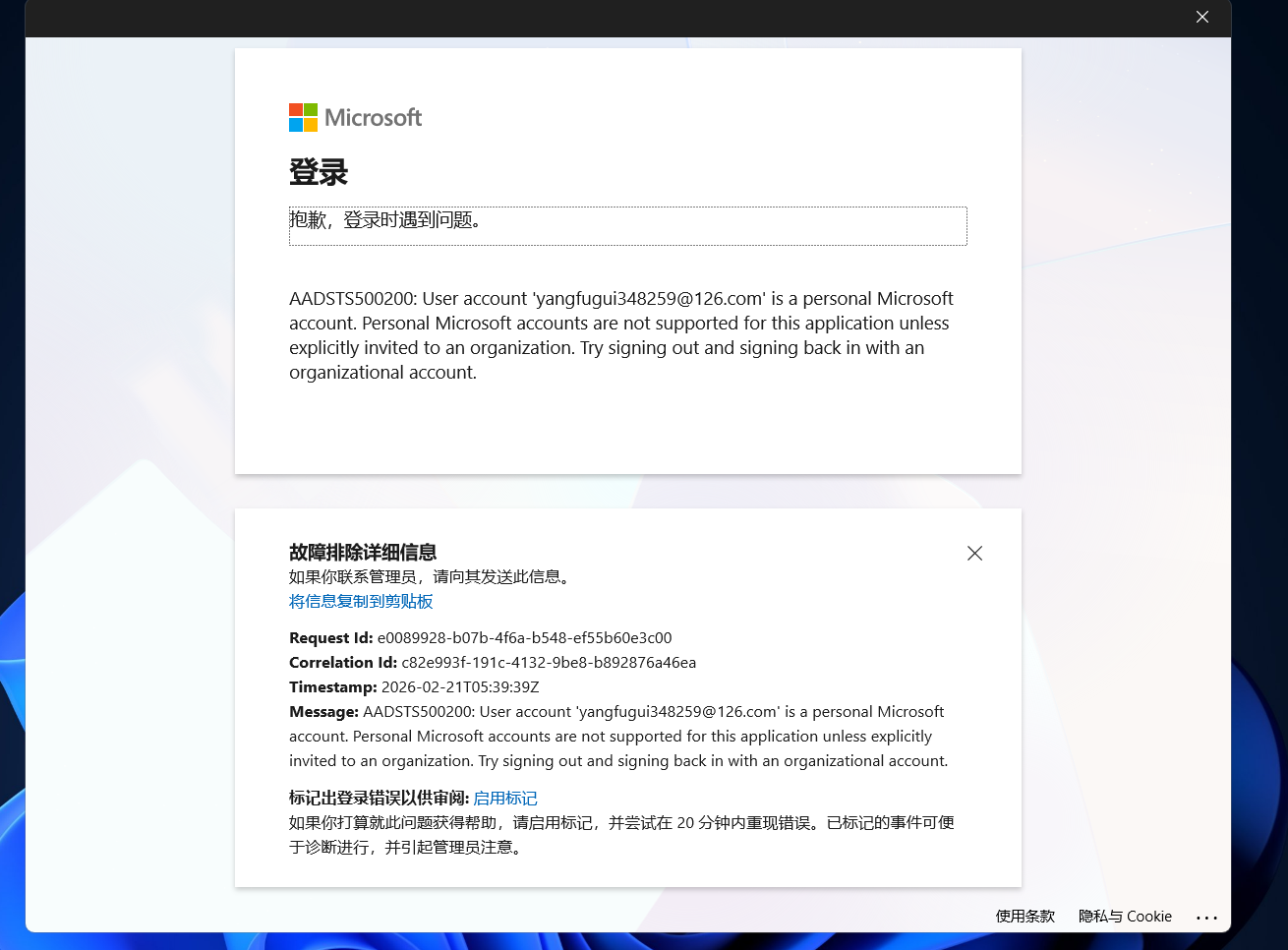Click the Timestamp value 2026-02-21T05:39:39Z
Image resolution: width=1288 pixels, height=950 pixels.
point(460,686)
